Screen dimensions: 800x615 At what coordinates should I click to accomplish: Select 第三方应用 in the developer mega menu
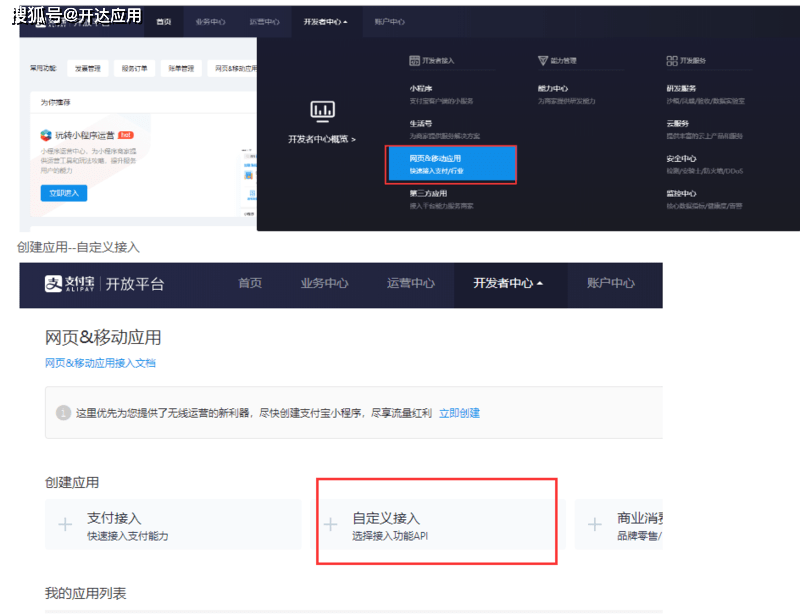click(x=428, y=193)
